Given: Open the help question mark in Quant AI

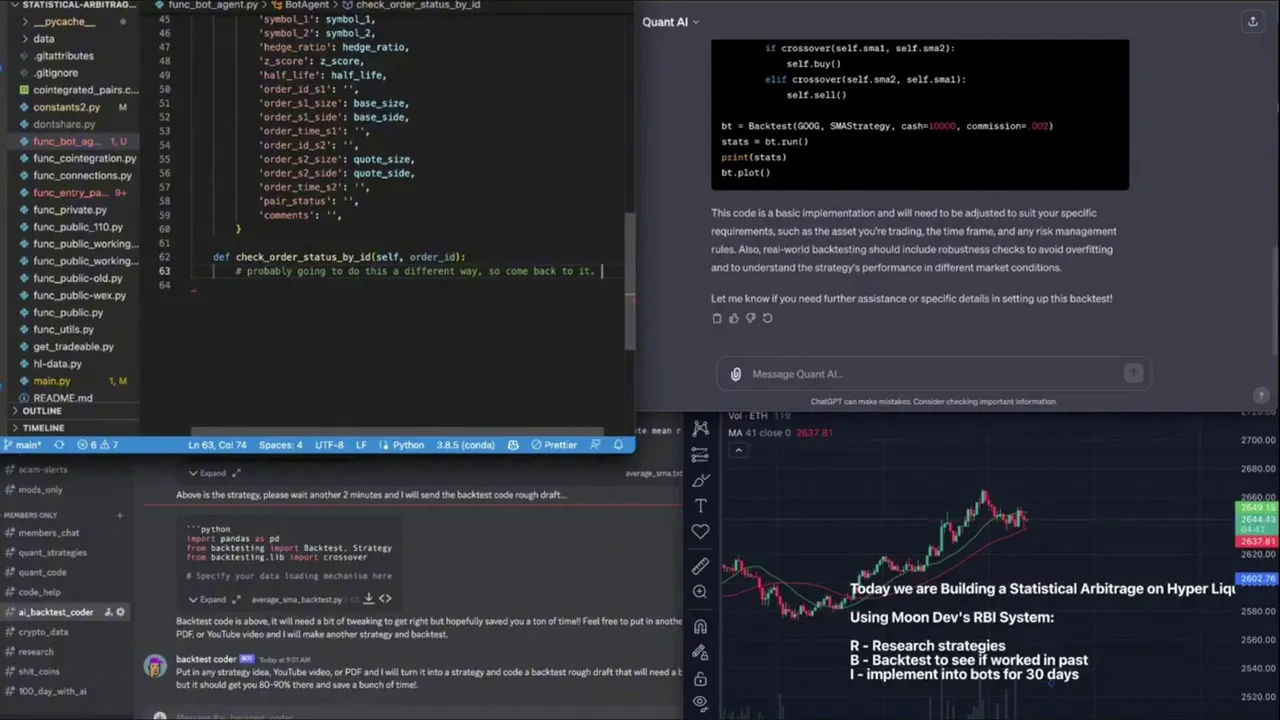Looking at the screenshot, I should tap(1261, 396).
